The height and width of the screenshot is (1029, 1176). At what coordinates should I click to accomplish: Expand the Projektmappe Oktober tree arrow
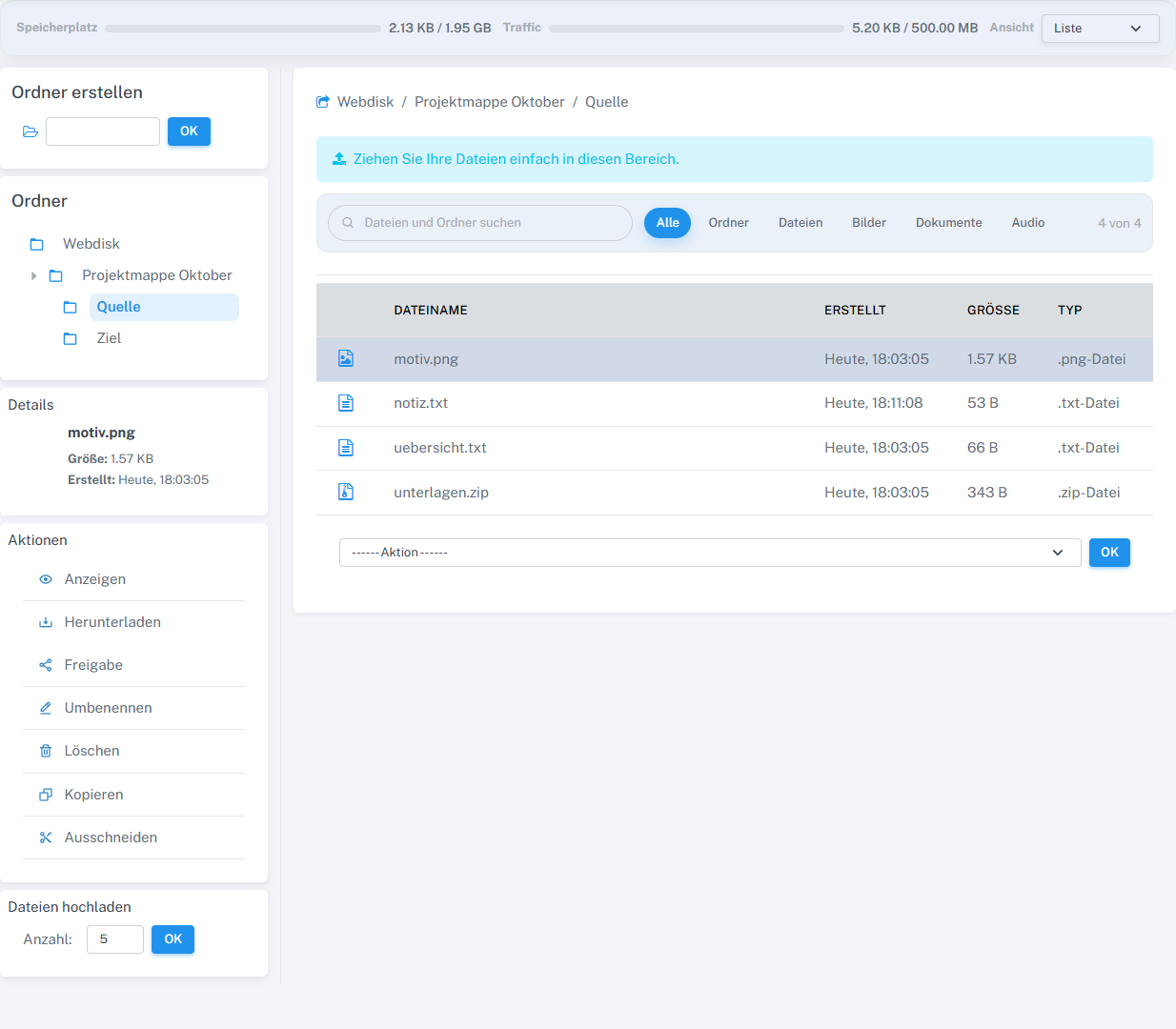tap(33, 275)
